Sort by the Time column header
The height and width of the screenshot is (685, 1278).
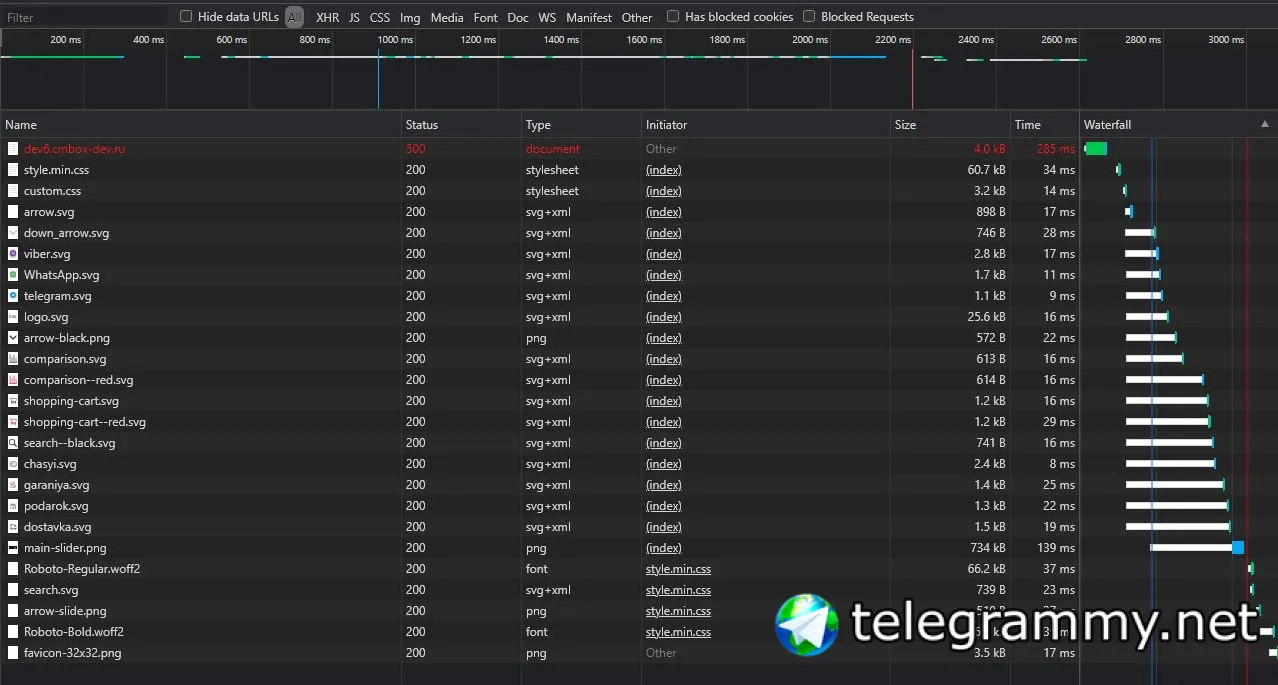[1044, 125]
